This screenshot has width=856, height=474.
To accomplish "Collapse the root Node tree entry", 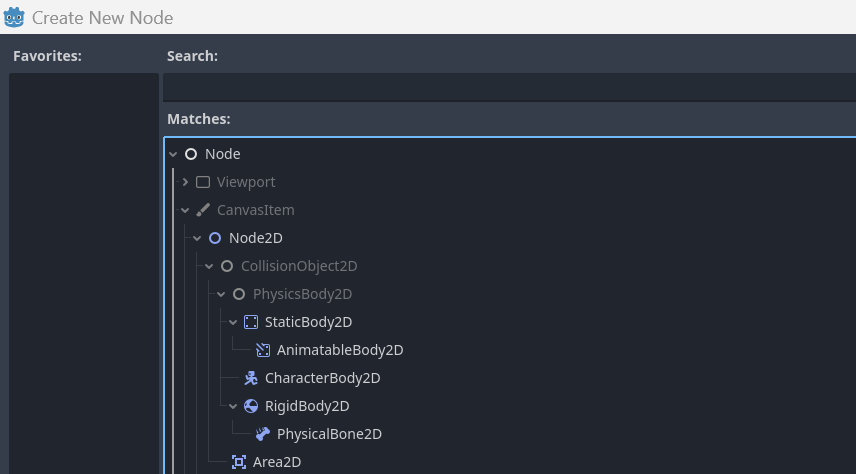I will [174, 154].
